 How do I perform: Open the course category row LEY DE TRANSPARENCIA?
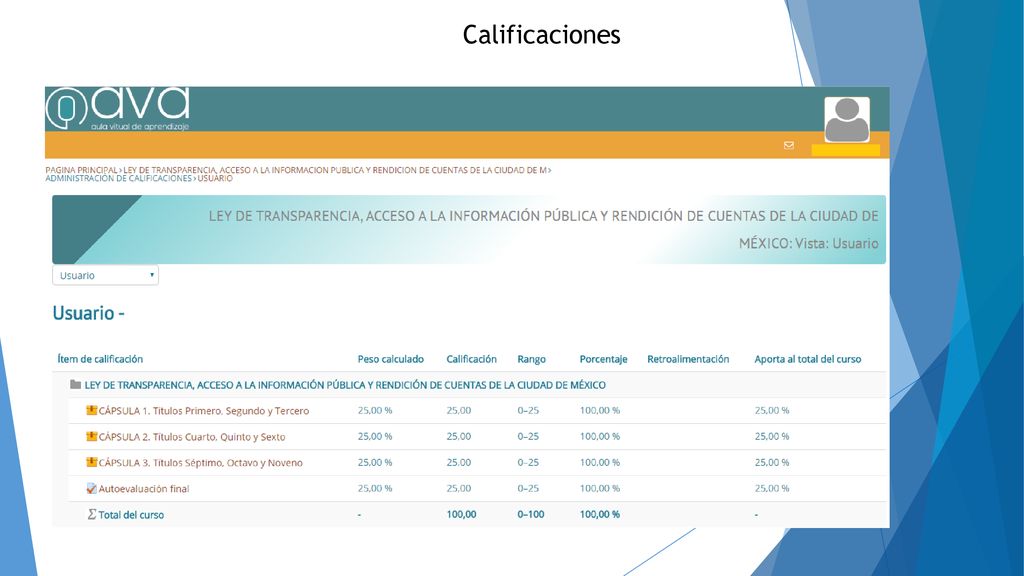pyautogui.click(x=345, y=385)
